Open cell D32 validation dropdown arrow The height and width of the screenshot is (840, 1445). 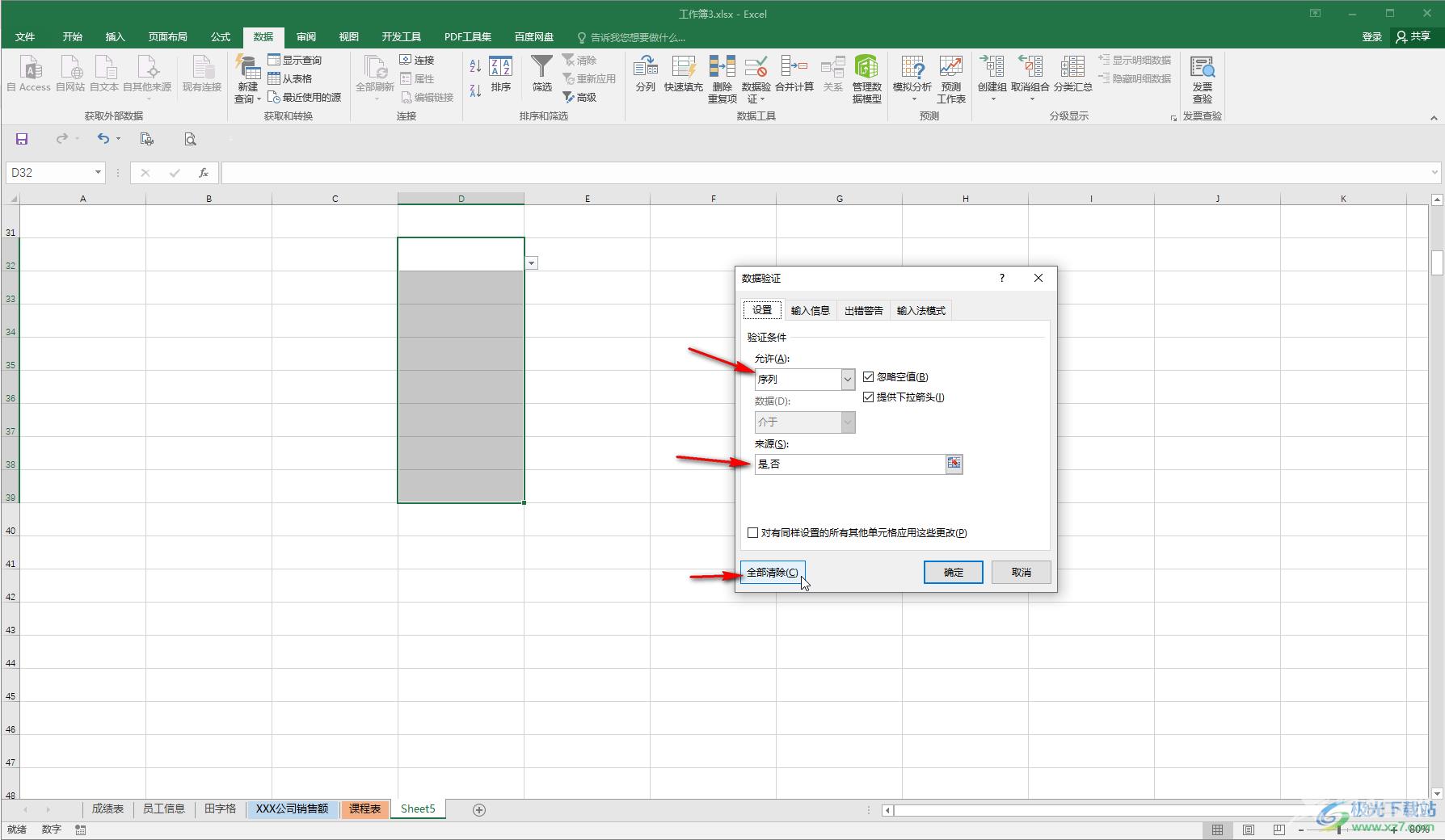coord(531,263)
